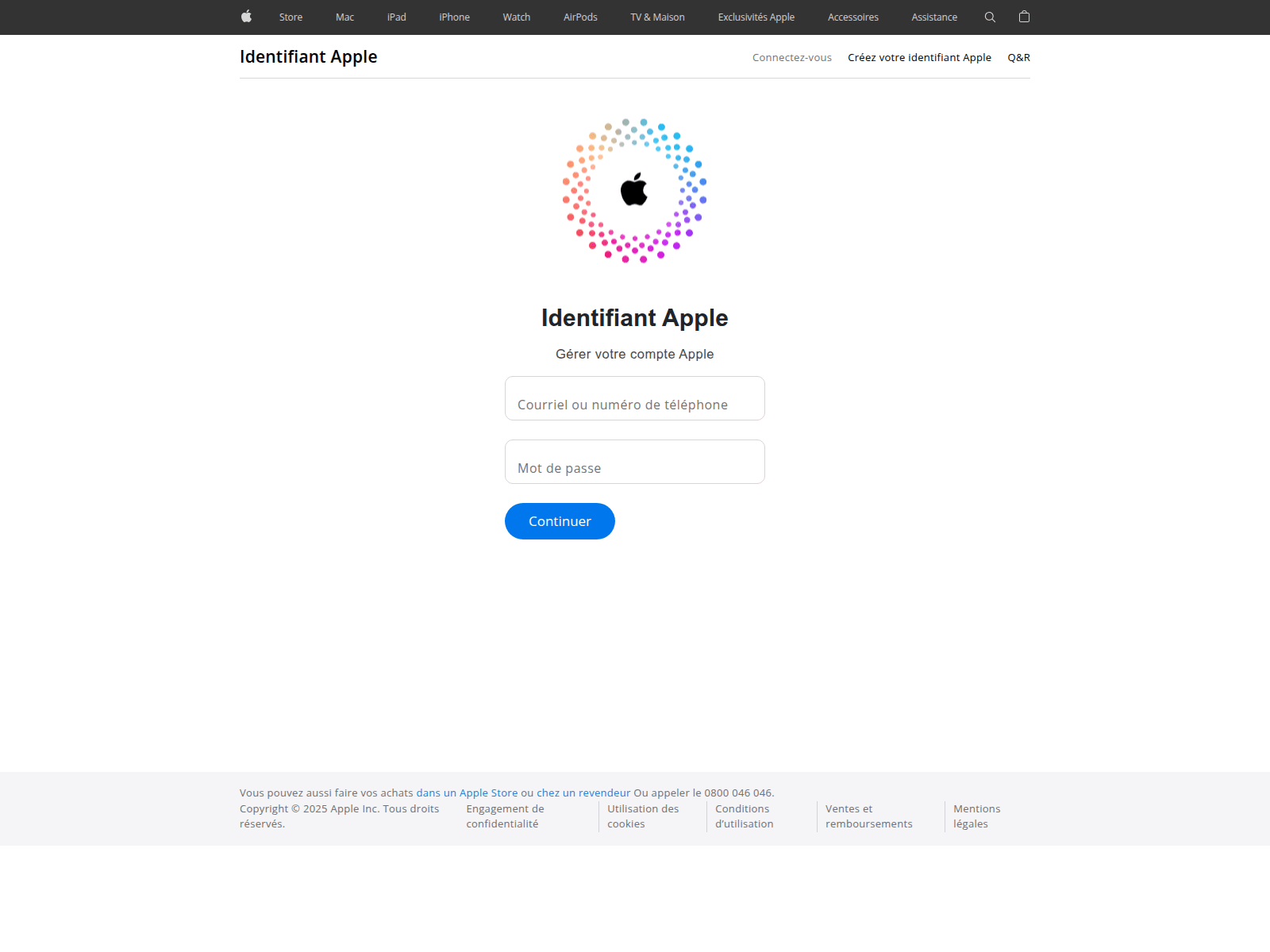Open Engagement de confidentialité footer link
1270x952 pixels.
[x=505, y=816]
